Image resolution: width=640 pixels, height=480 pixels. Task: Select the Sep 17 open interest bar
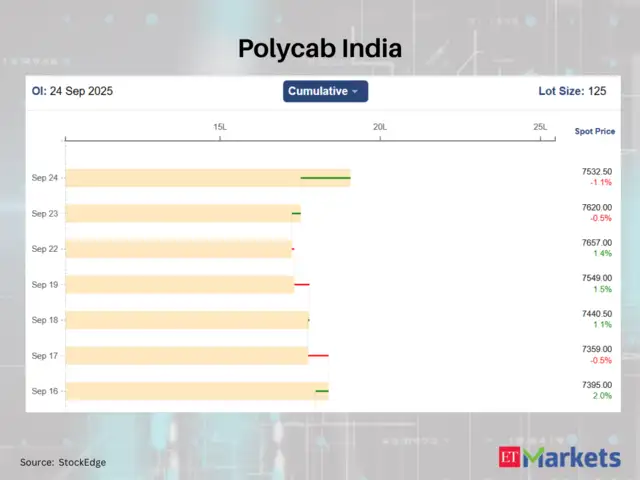pyautogui.click(x=186, y=355)
